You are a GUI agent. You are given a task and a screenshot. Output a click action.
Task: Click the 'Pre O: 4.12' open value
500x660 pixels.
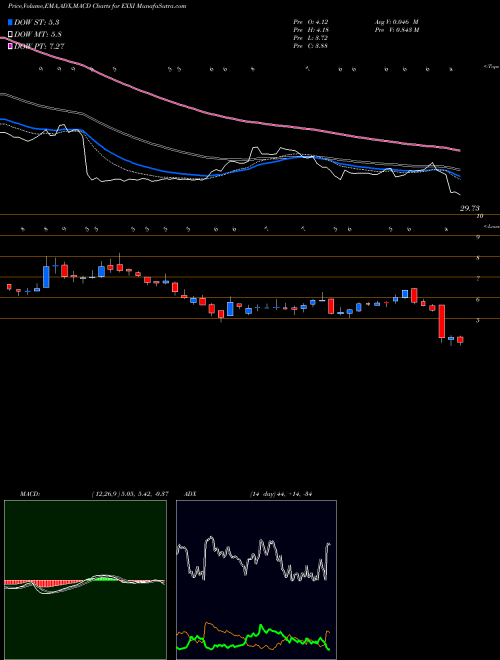[311, 21]
